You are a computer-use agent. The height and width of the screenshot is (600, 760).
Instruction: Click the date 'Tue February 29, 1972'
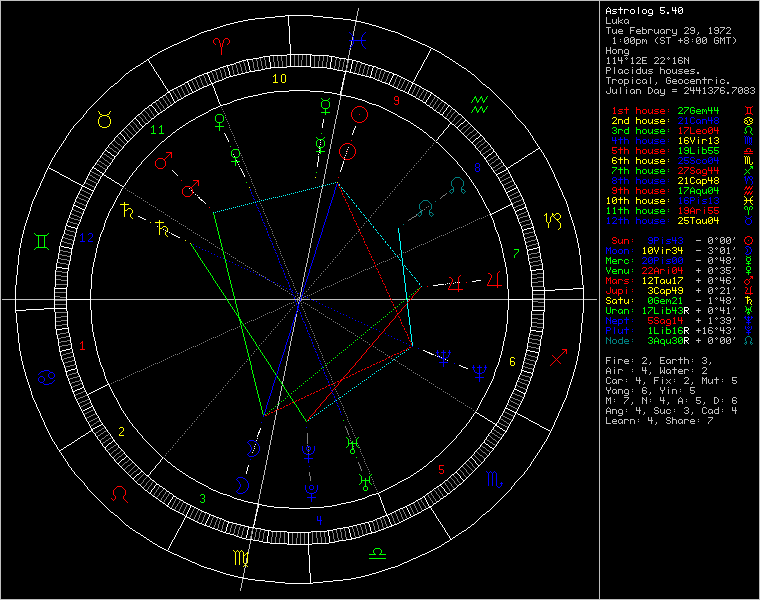click(668, 31)
